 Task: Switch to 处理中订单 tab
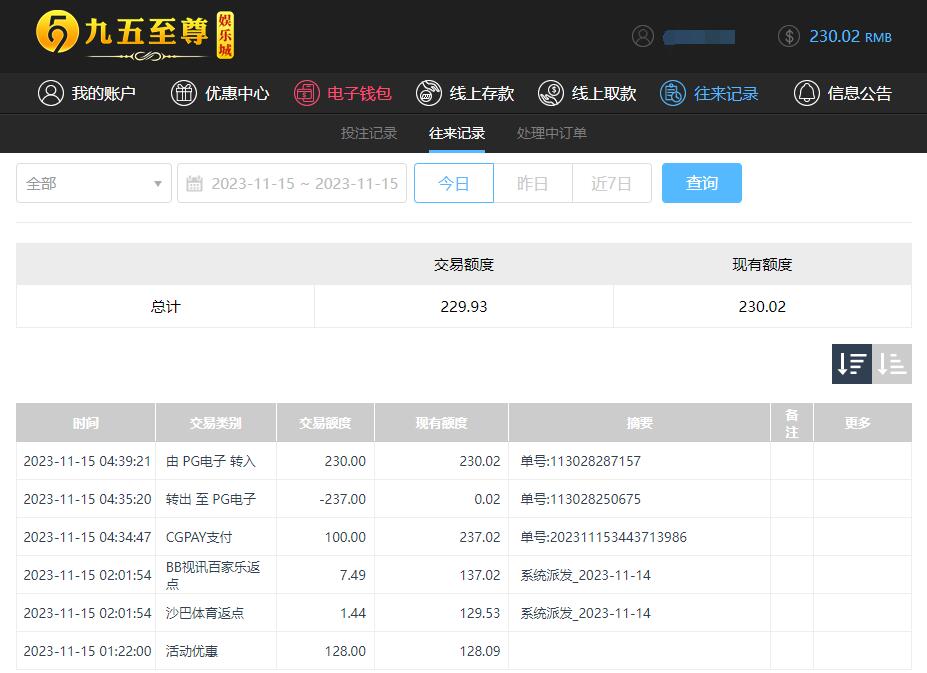tap(552, 133)
